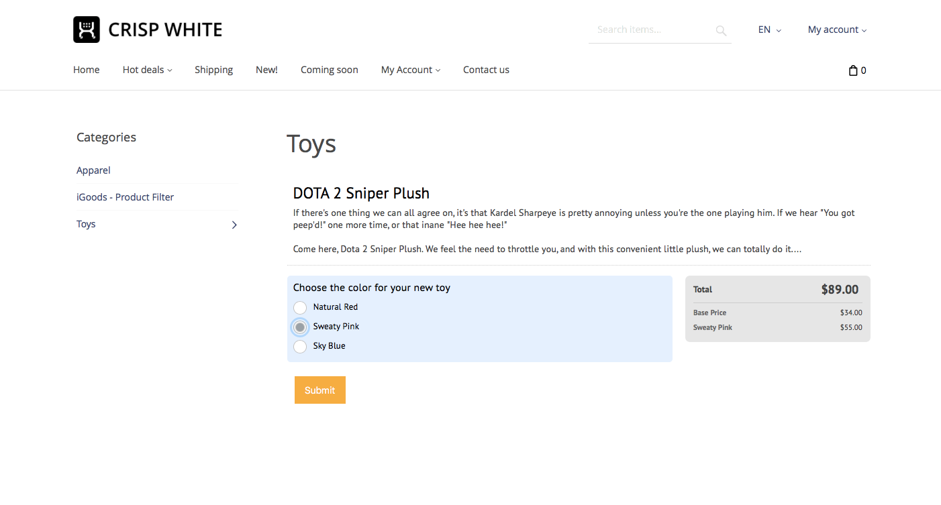Image resolution: width=941 pixels, height=505 pixels.
Task: Click the DOTA 2 Sniper Plush title
Action: tap(361, 193)
